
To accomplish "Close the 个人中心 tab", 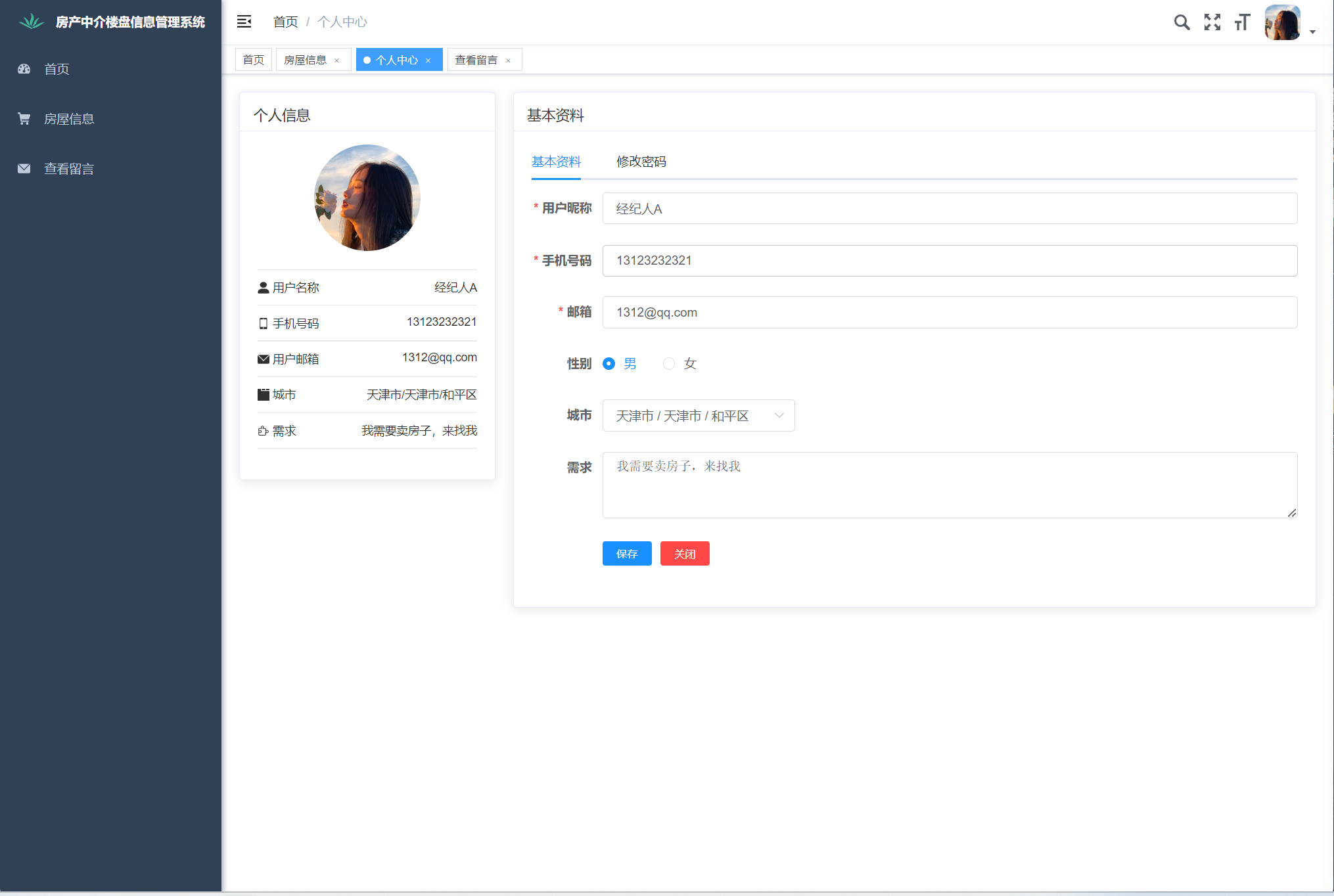I will coord(428,60).
